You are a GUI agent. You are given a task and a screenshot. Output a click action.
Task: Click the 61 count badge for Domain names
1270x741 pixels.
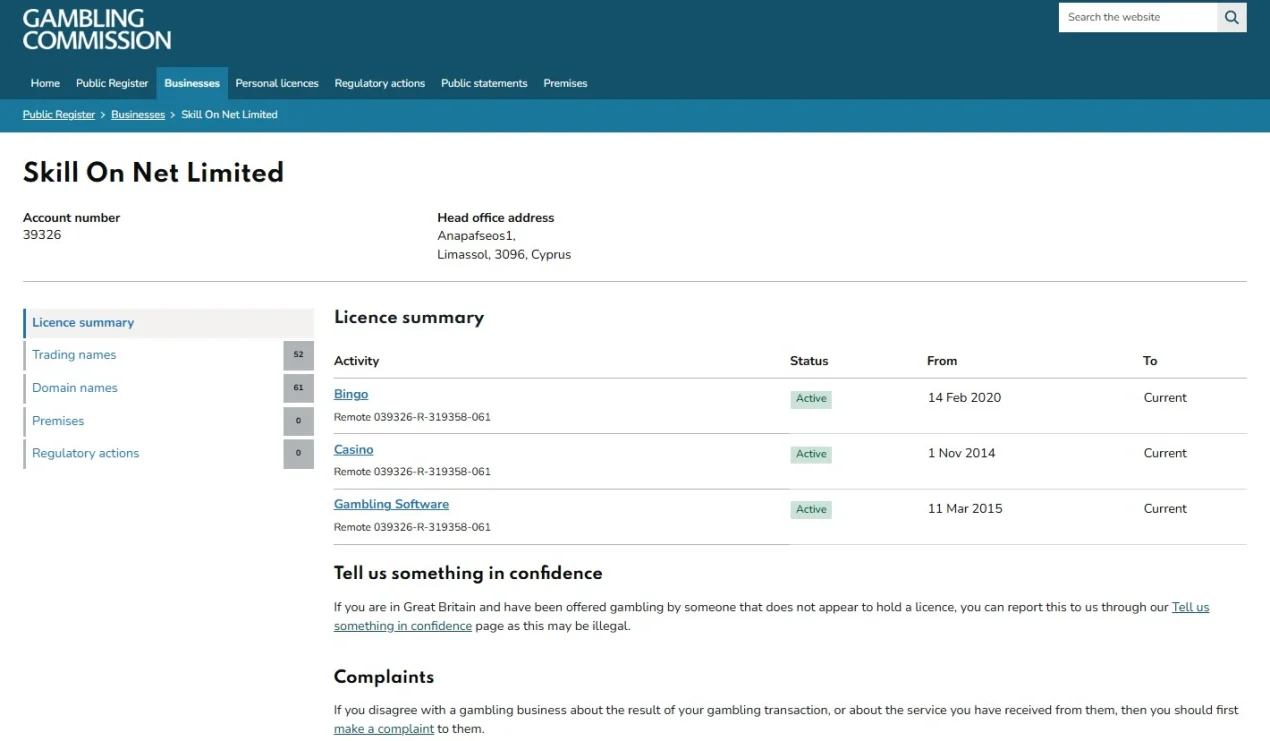(x=298, y=388)
